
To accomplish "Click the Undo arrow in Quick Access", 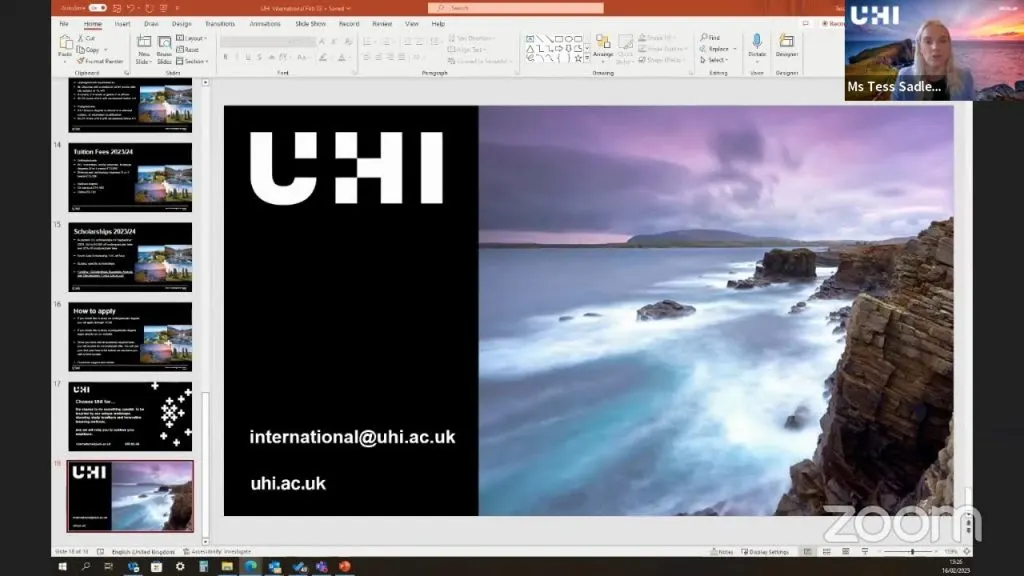I will point(131,8).
